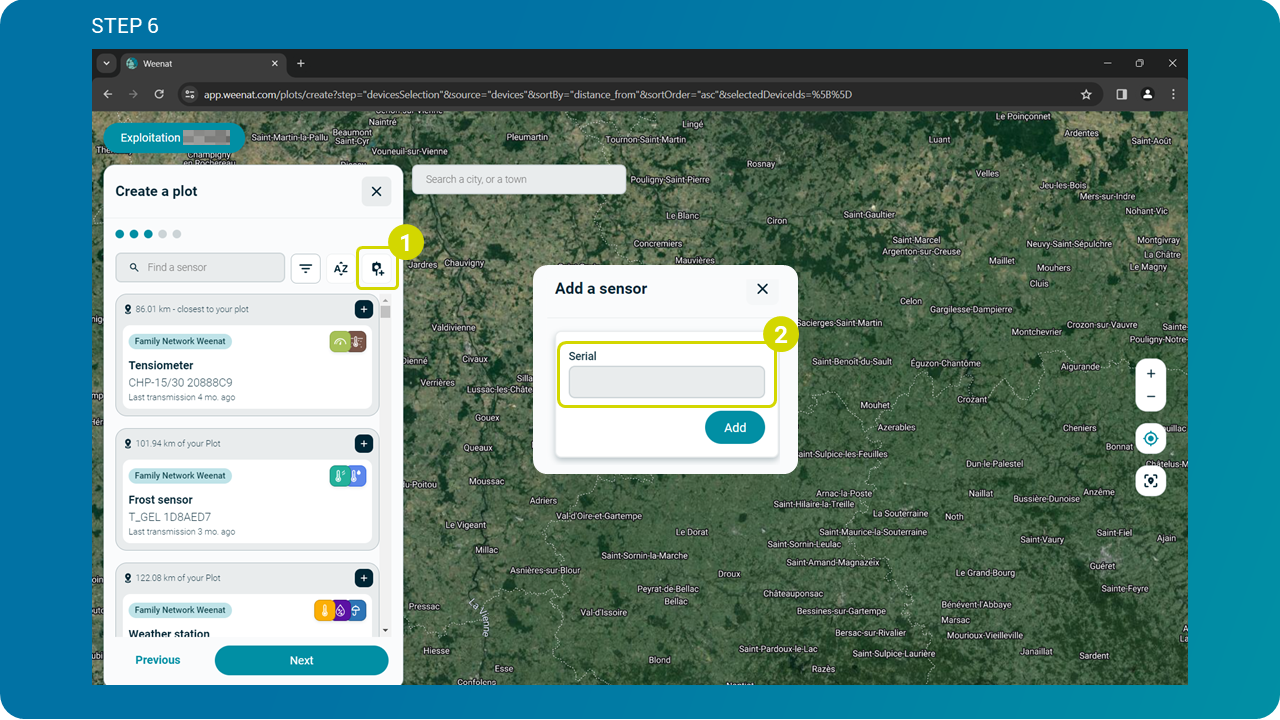Click the 122.08 km of your Plot label
The height and width of the screenshot is (720, 1280).
click(x=178, y=578)
